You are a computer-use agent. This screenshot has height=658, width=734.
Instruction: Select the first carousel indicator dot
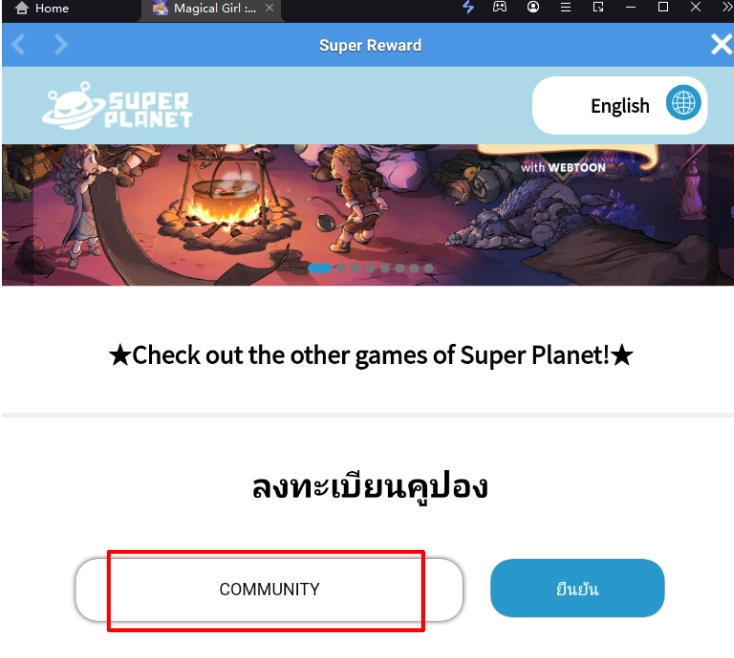tap(320, 268)
